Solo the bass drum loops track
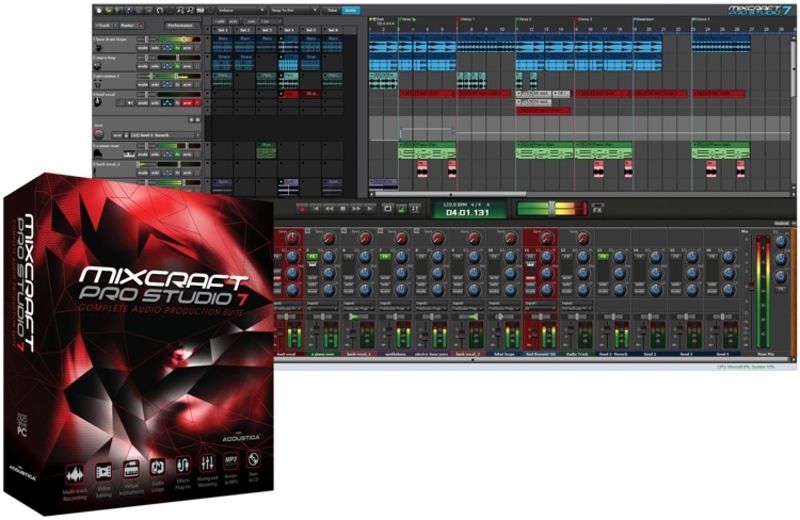 155,48
